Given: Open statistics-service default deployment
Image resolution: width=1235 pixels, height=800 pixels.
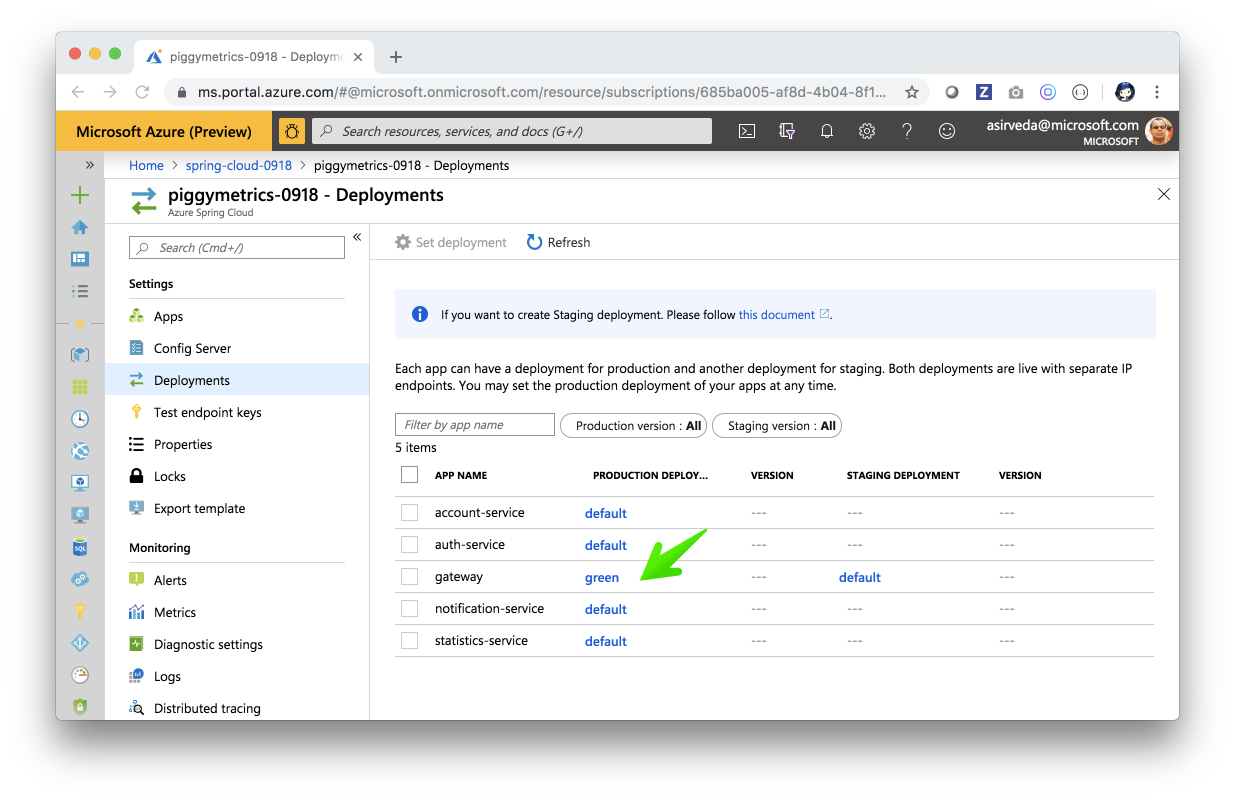Looking at the screenshot, I should [x=606, y=641].
